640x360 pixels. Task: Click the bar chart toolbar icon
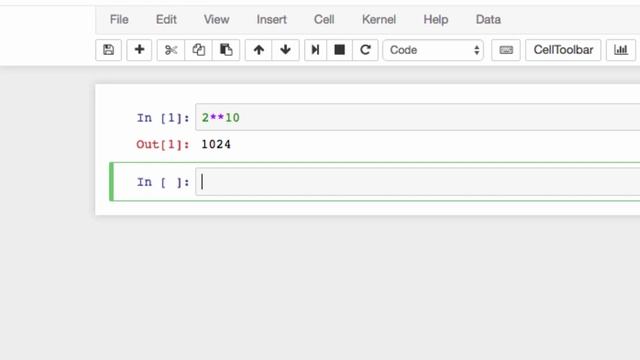[x=621, y=50]
